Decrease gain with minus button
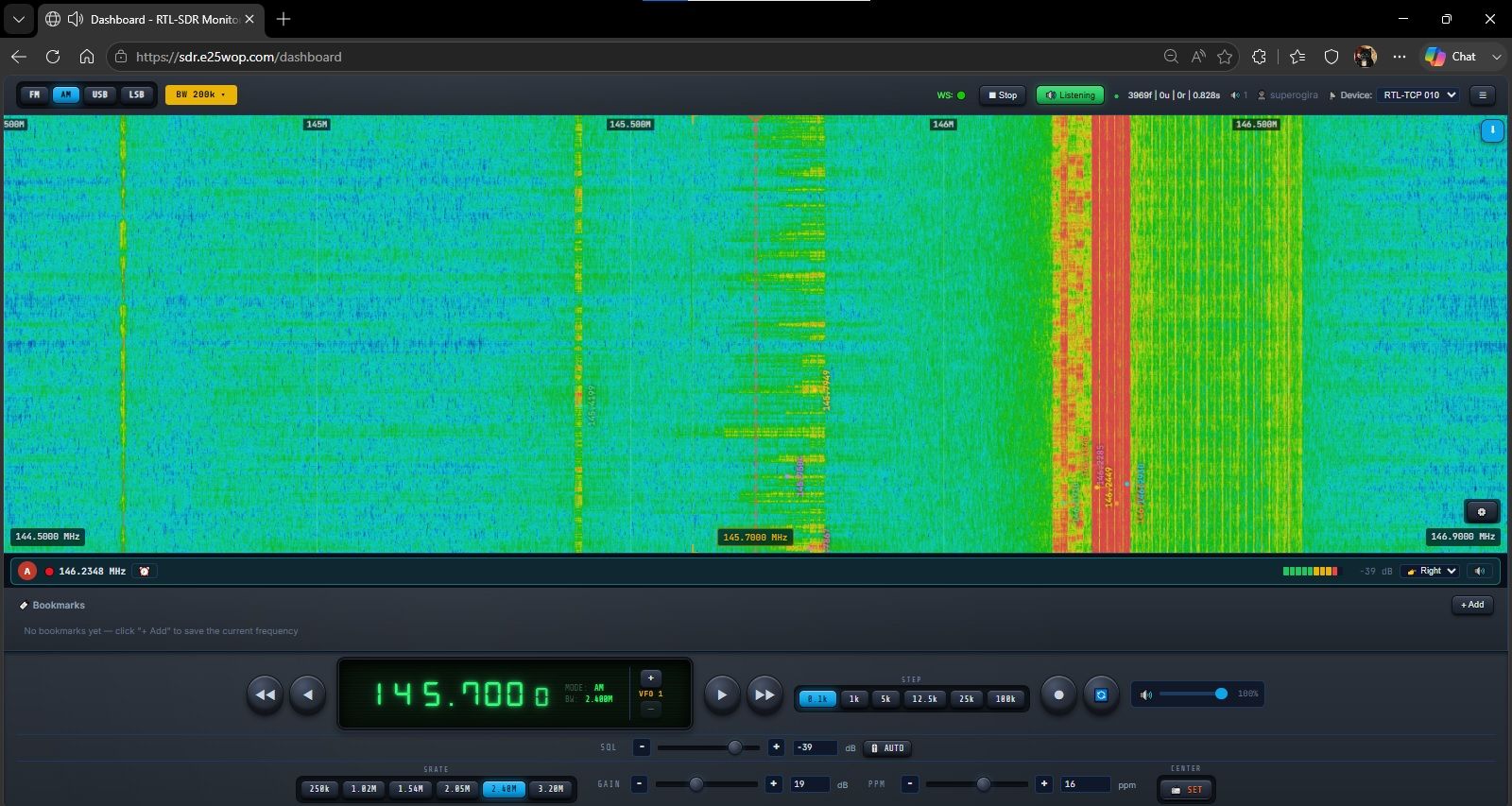Screen dimensions: 1512x806 click(x=640, y=783)
